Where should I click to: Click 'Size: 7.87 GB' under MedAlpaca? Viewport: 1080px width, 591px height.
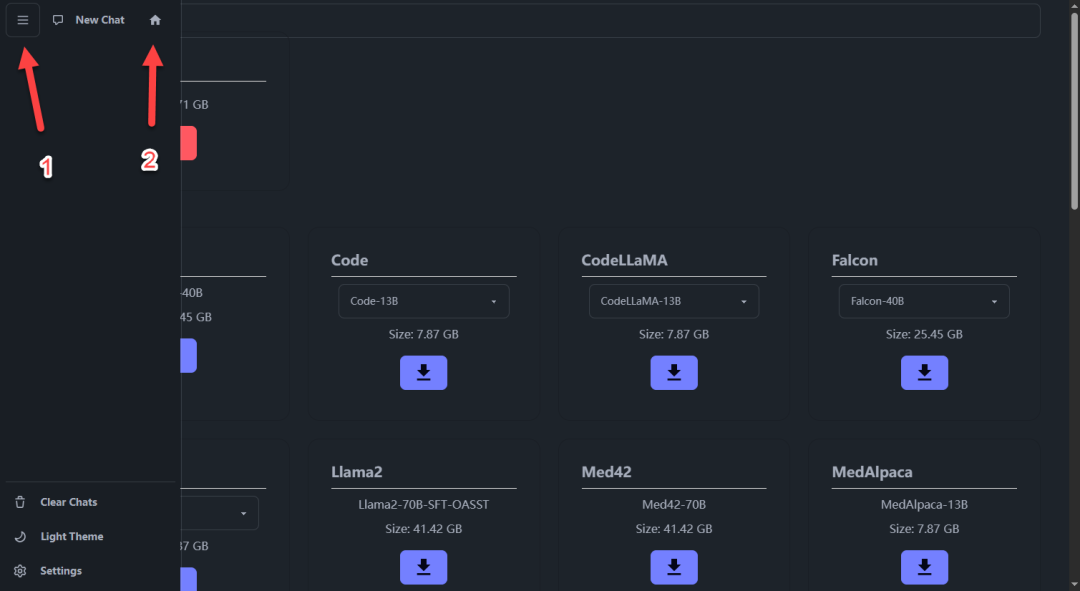924,529
